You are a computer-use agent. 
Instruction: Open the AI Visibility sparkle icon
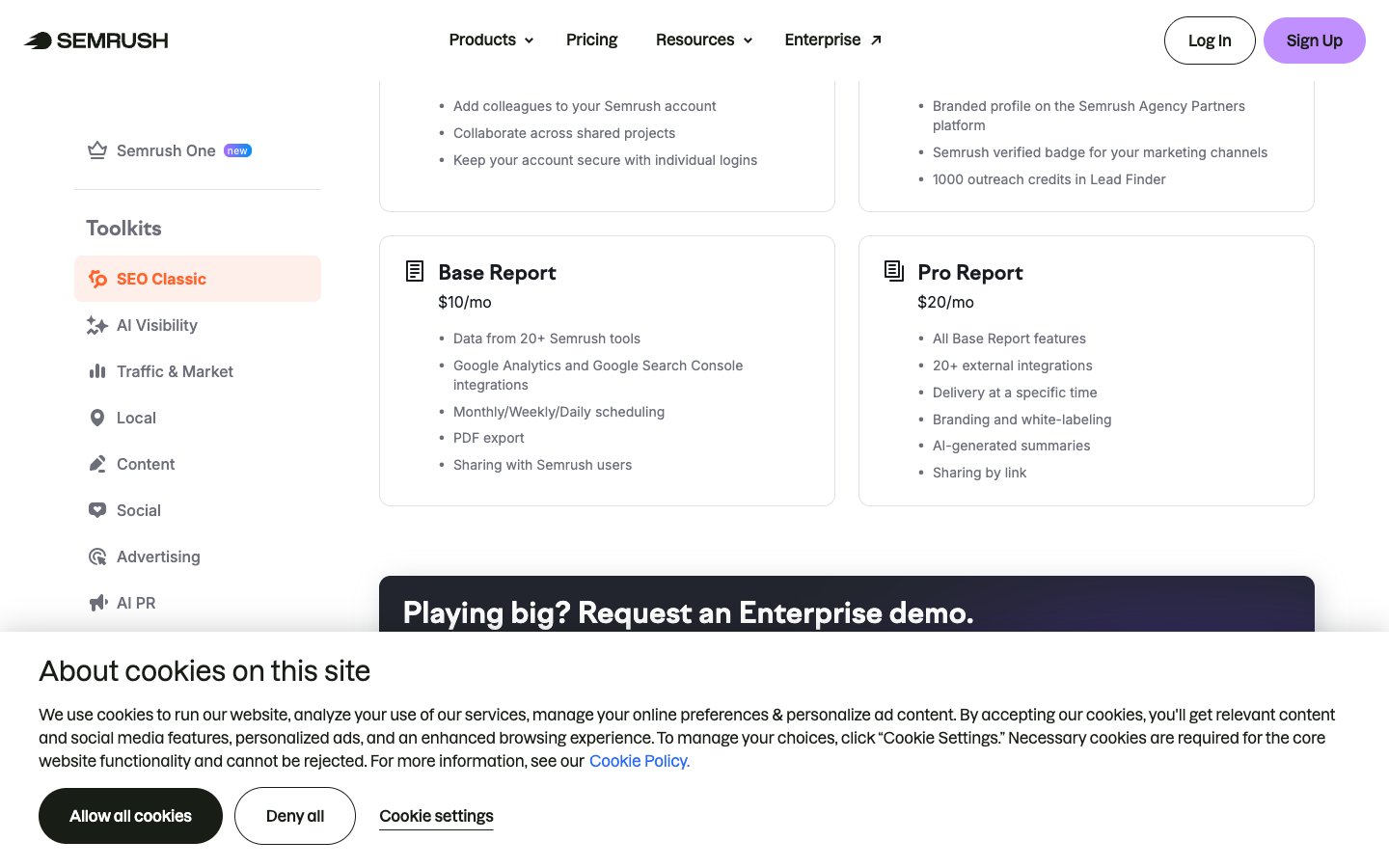tap(96, 326)
